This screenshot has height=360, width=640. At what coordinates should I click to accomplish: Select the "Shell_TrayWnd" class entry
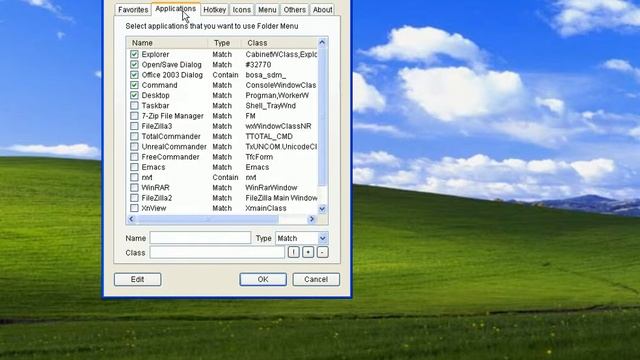point(271,105)
